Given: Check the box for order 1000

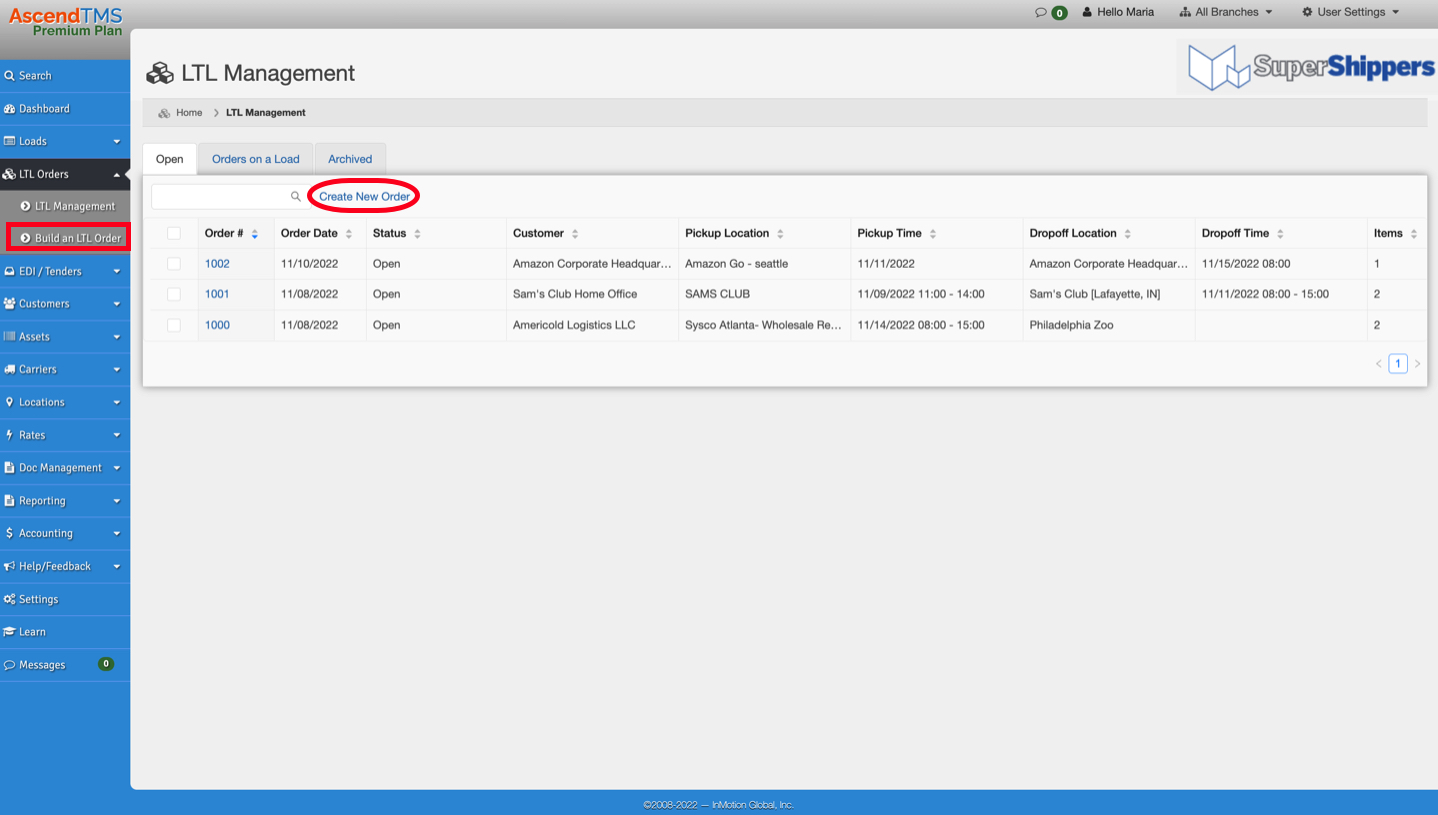Looking at the screenshot, I should (x=174, y=325).
